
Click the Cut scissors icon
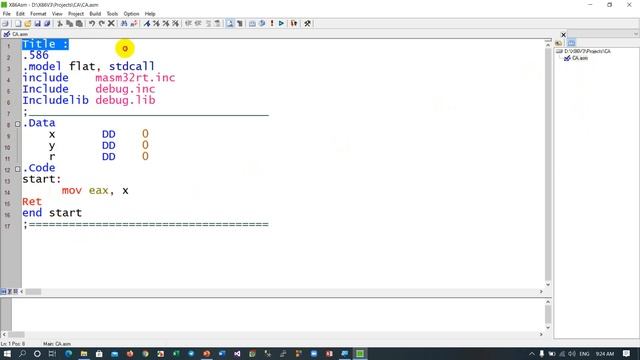(60, 24)
